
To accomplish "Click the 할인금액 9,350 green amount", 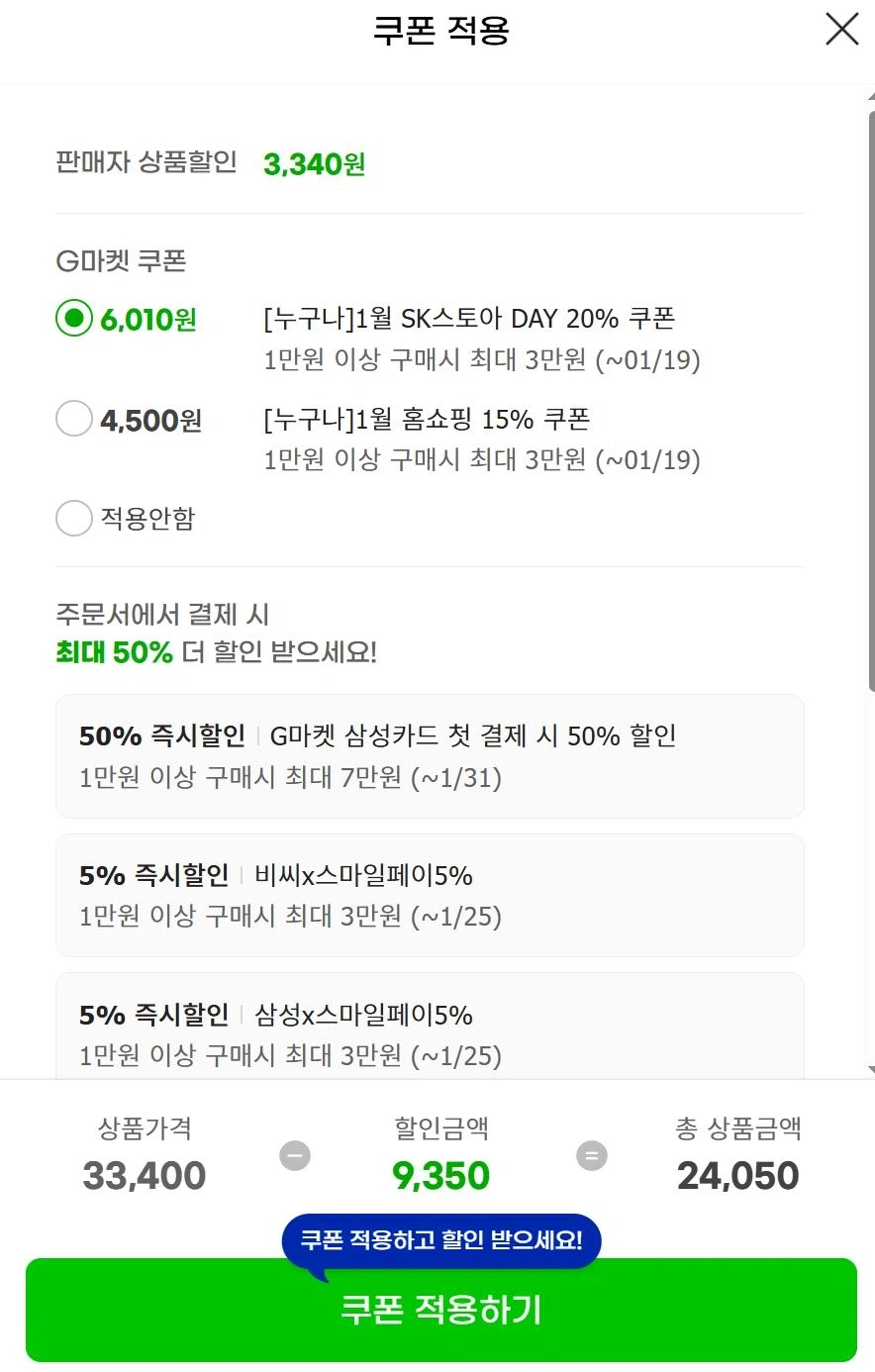I will pyautogui.click(x=439, y=1175).
